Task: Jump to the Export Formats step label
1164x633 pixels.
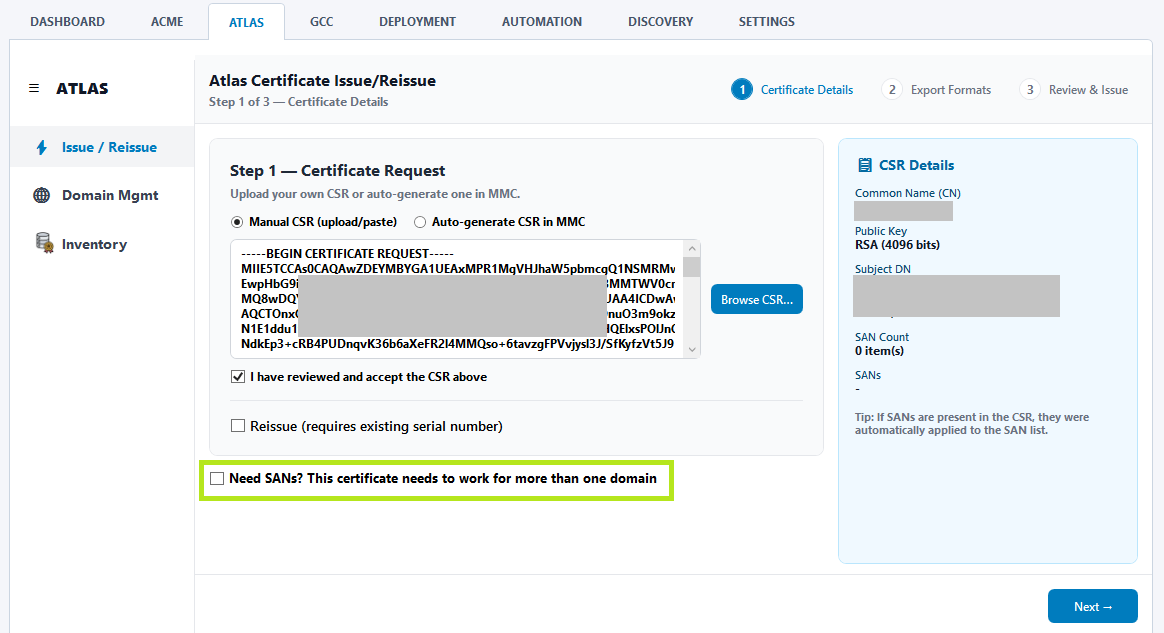Action: click(x=951, y=90)
